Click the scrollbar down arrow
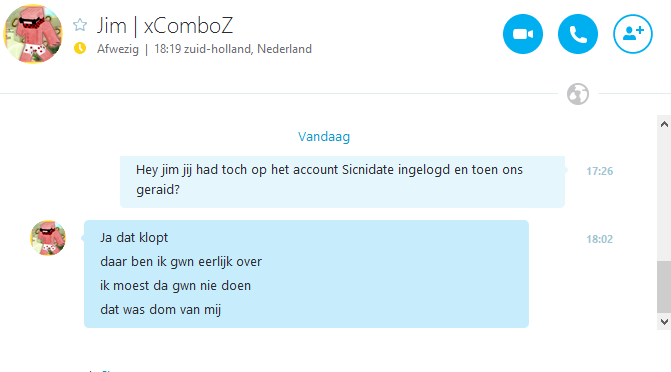 pyautogui.click(x=664, y=321)
